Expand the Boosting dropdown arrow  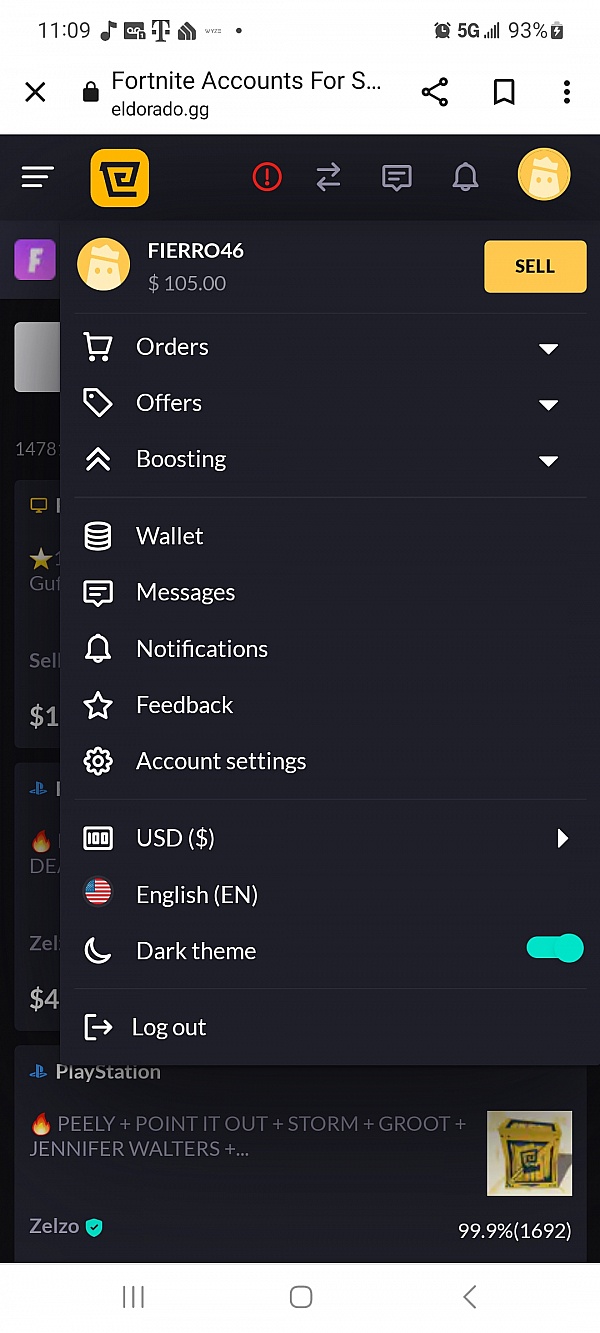(x=548, y=460)
